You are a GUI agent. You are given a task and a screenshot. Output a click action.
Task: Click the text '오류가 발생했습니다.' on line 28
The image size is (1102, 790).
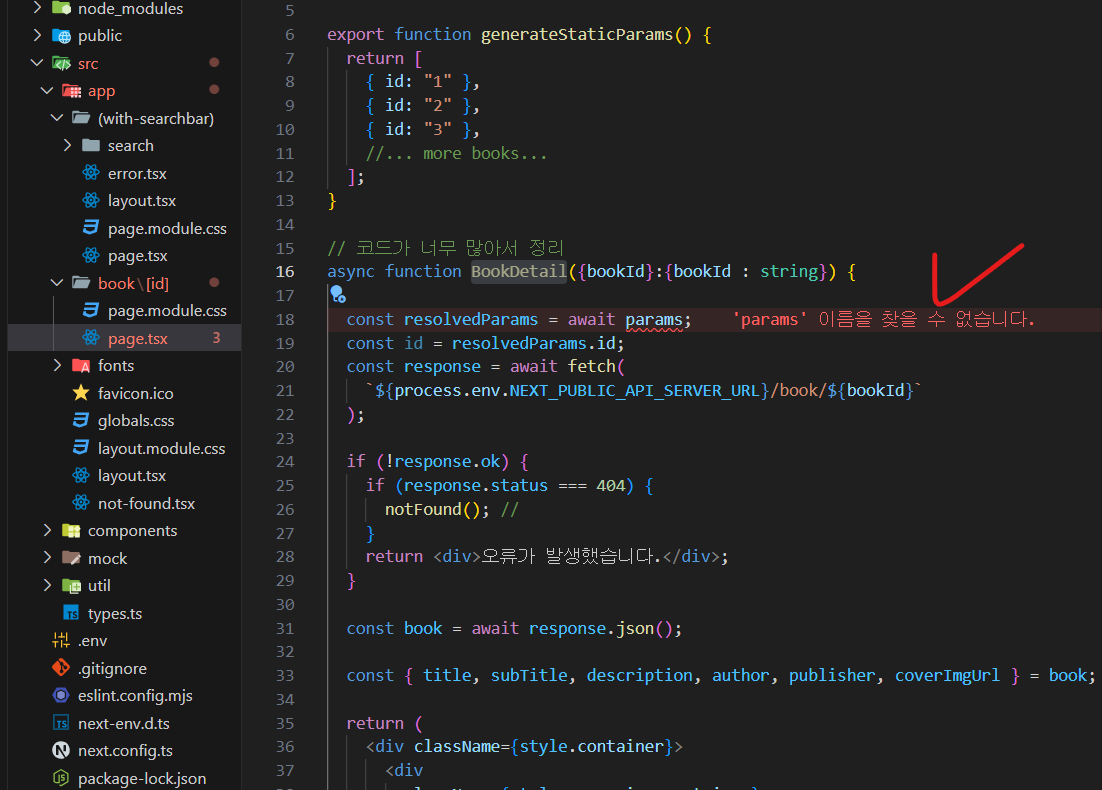(571, 557)
